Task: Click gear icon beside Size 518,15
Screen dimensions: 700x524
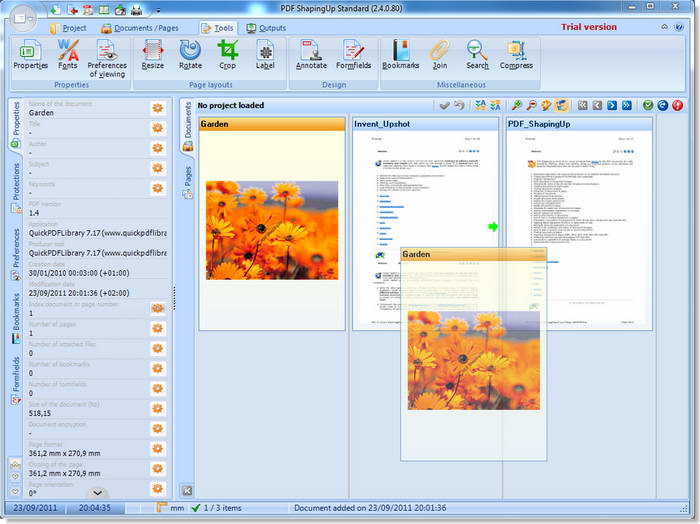Action: pos(157,408)
